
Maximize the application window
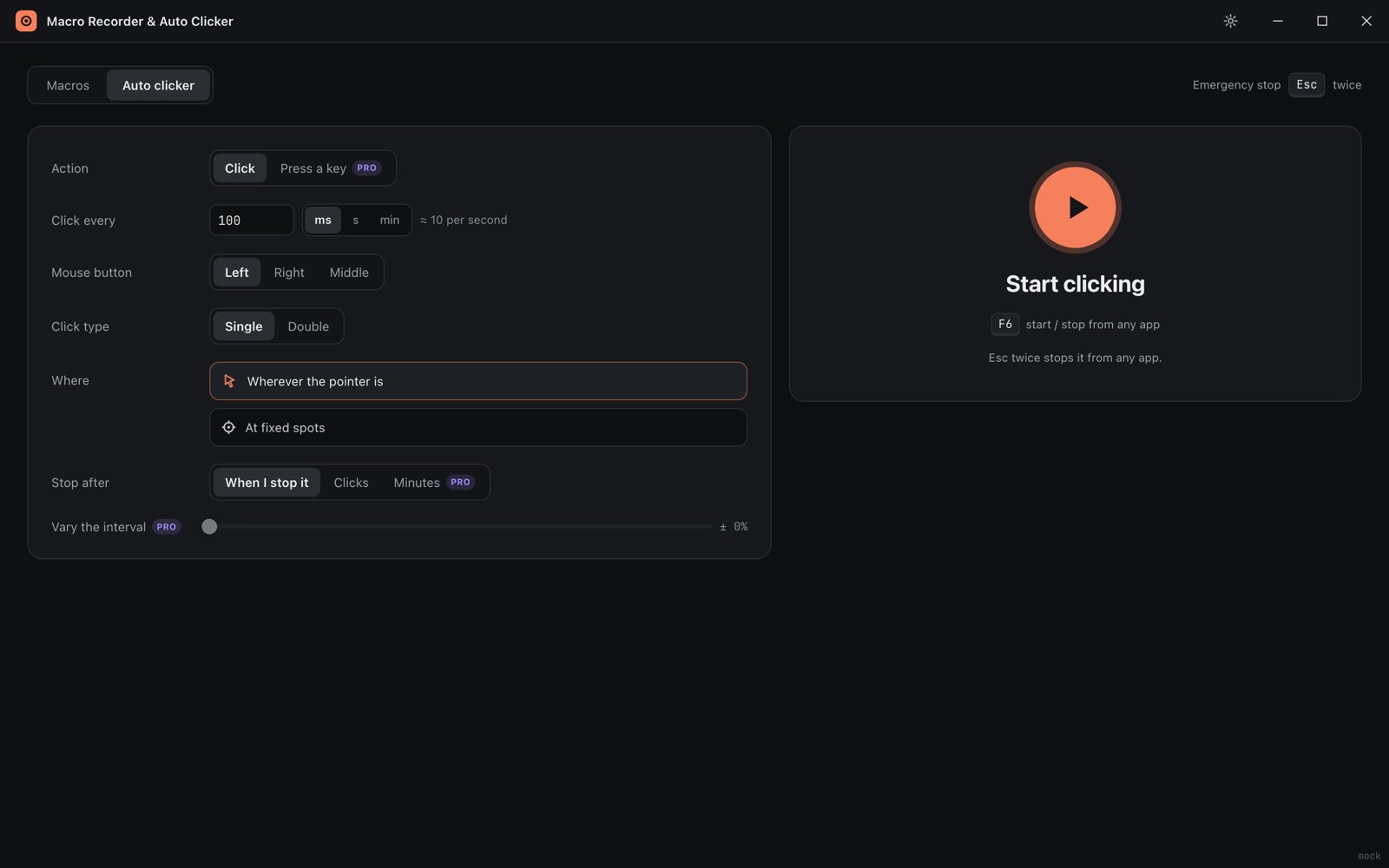pos(1322,21)
